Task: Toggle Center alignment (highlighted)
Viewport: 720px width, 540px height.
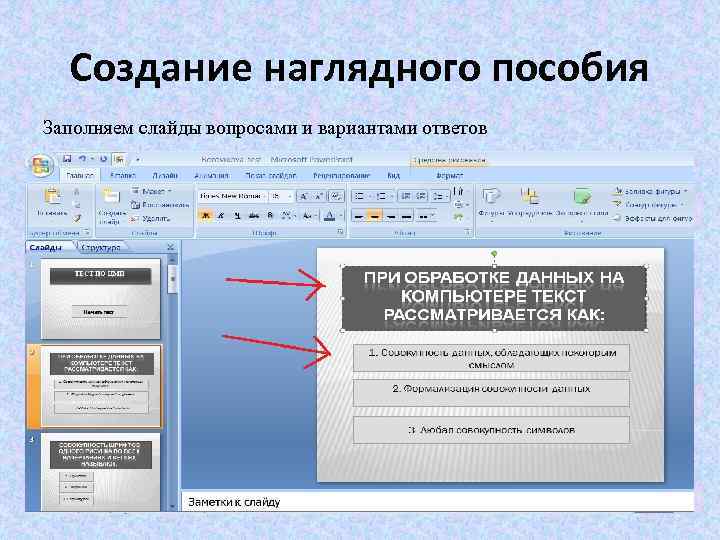Action: (375, 215)
